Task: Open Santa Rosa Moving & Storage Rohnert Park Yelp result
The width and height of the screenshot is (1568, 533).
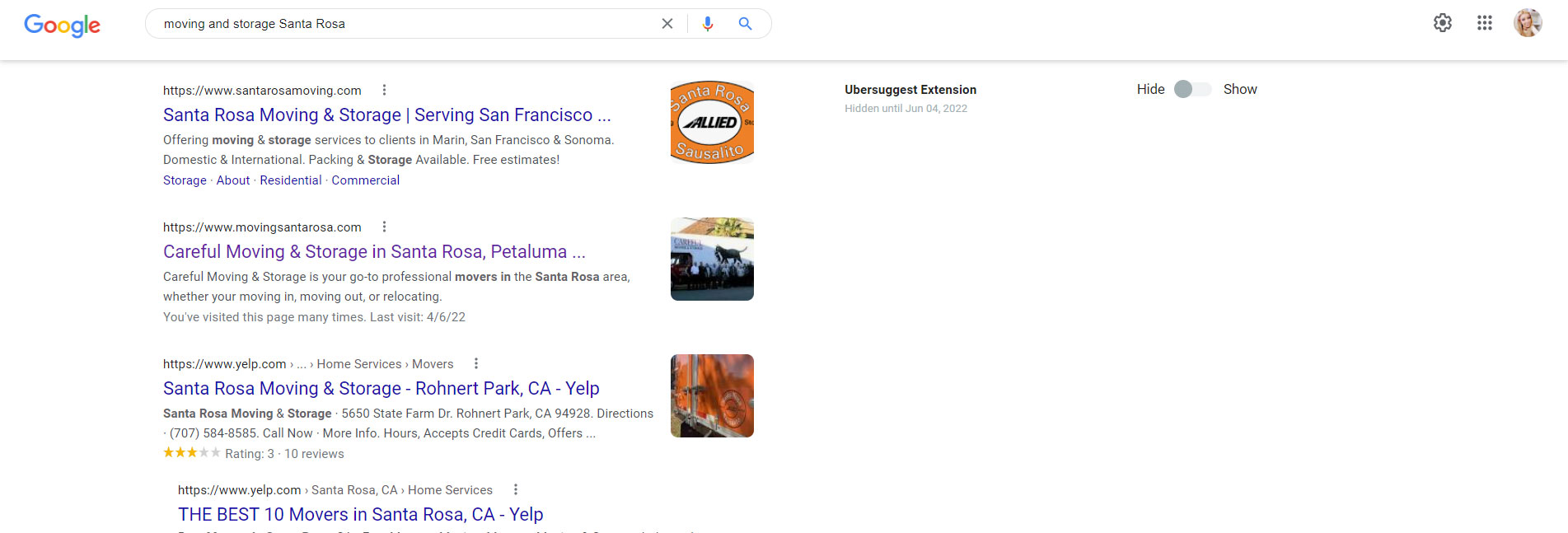Action: tap(381, 389)
